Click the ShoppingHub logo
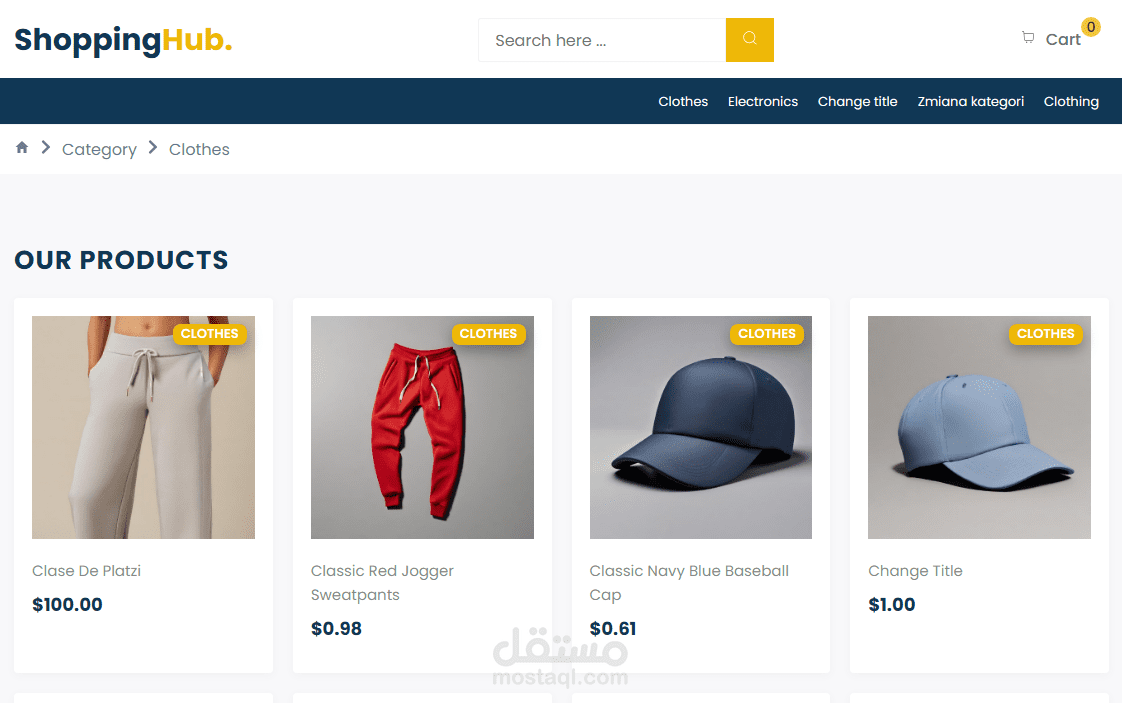1122x703 pixels. coord(123,40)
